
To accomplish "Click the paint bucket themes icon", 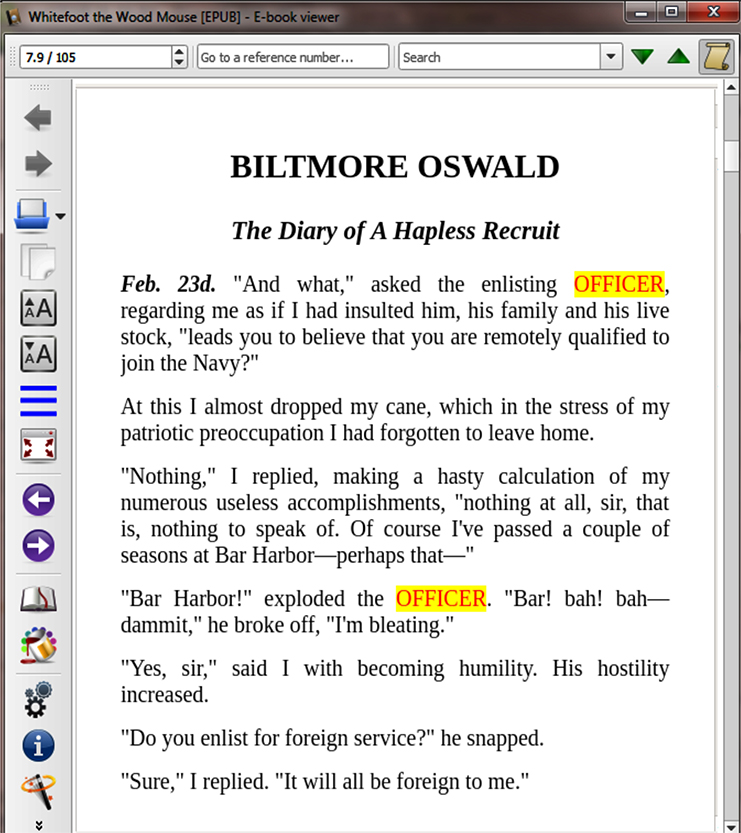I will 38,646.
